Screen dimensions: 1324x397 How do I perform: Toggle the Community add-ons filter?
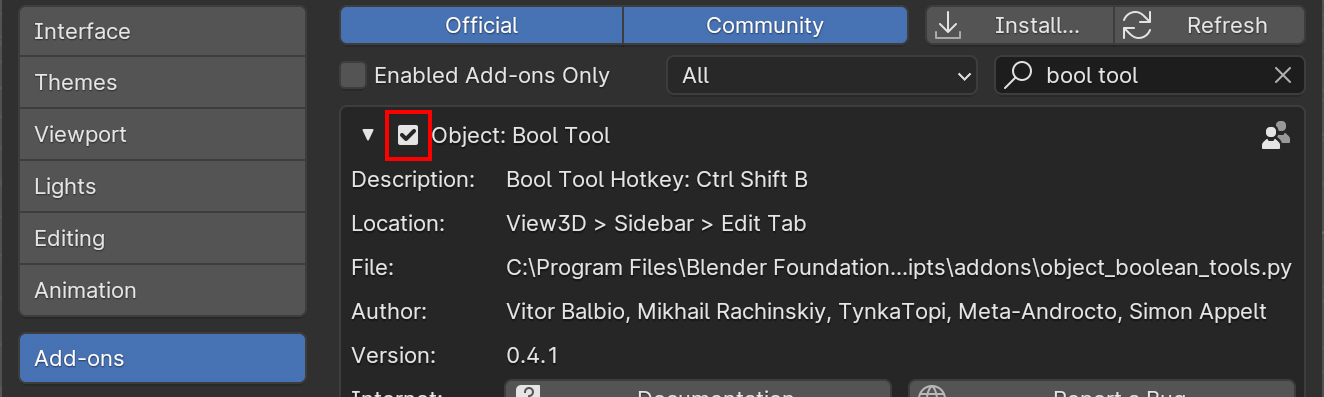(x=765, y=25)
